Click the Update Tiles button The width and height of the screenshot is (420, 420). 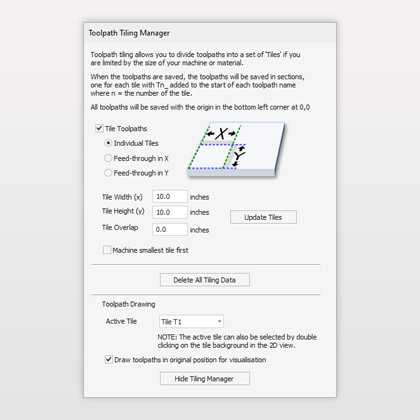[x=263, y=217]
